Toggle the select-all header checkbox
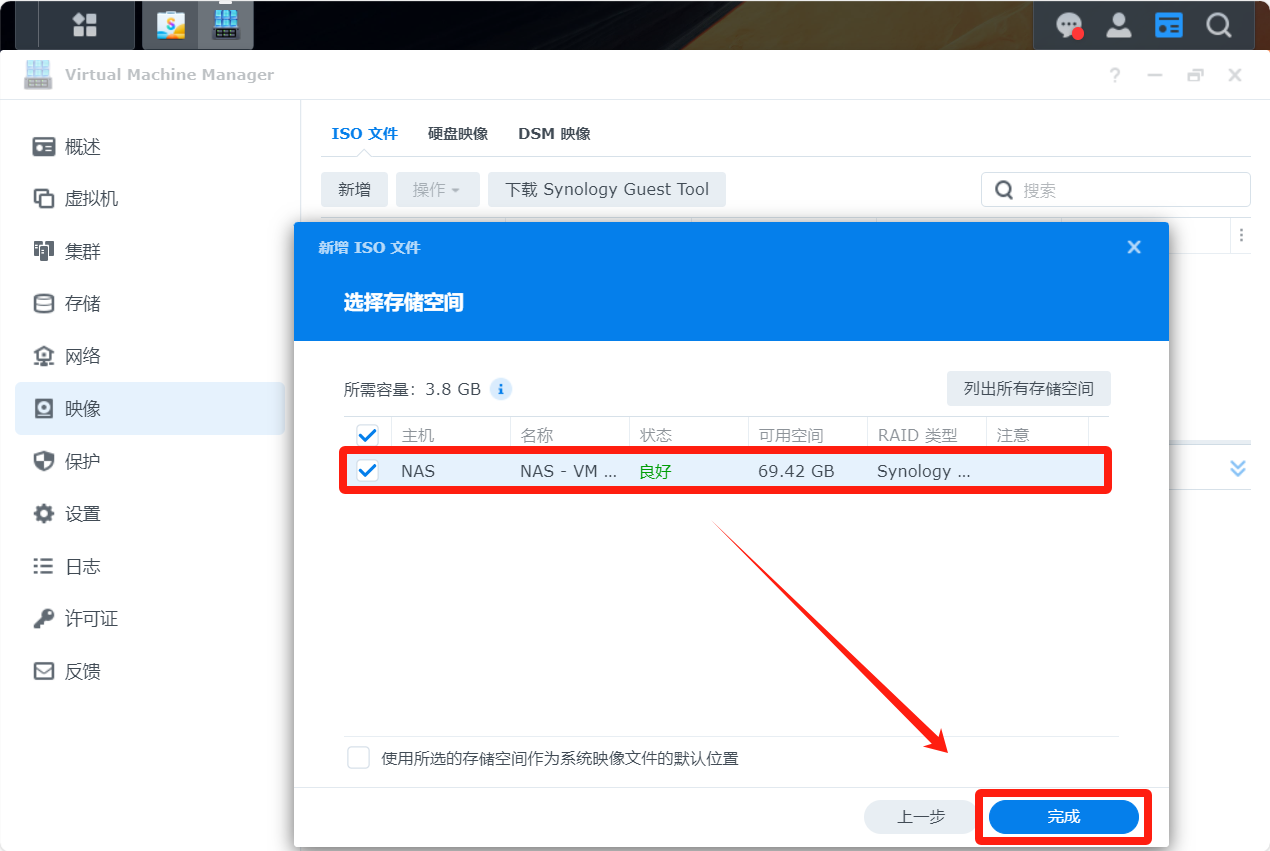Viewport: 1270px width, 851px height. [368, 435]
